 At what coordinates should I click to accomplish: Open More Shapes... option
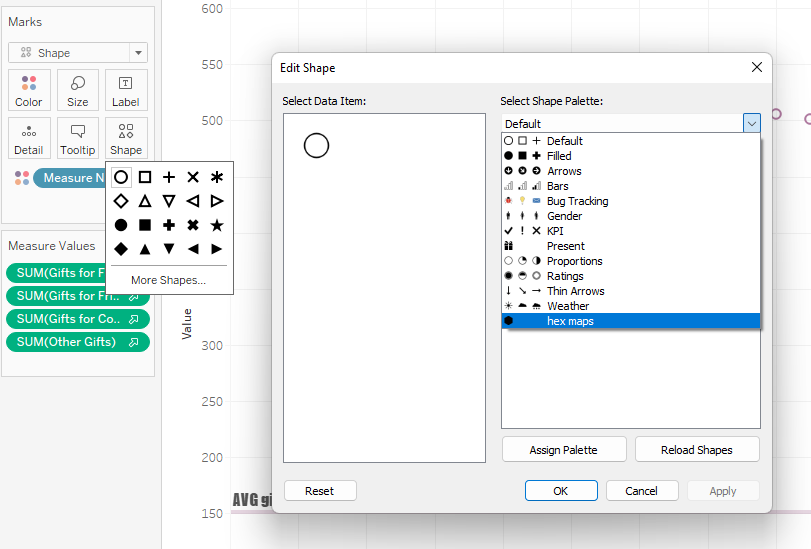click(x=168, y=280)
